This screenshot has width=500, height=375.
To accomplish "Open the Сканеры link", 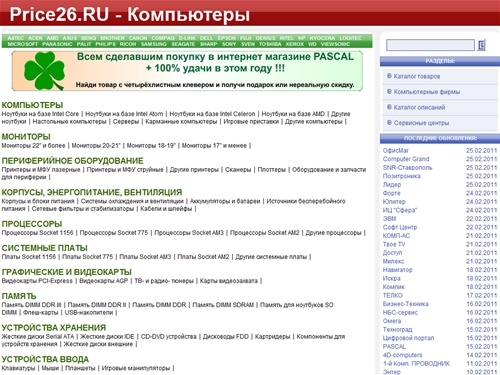I will tap(238, 170).
